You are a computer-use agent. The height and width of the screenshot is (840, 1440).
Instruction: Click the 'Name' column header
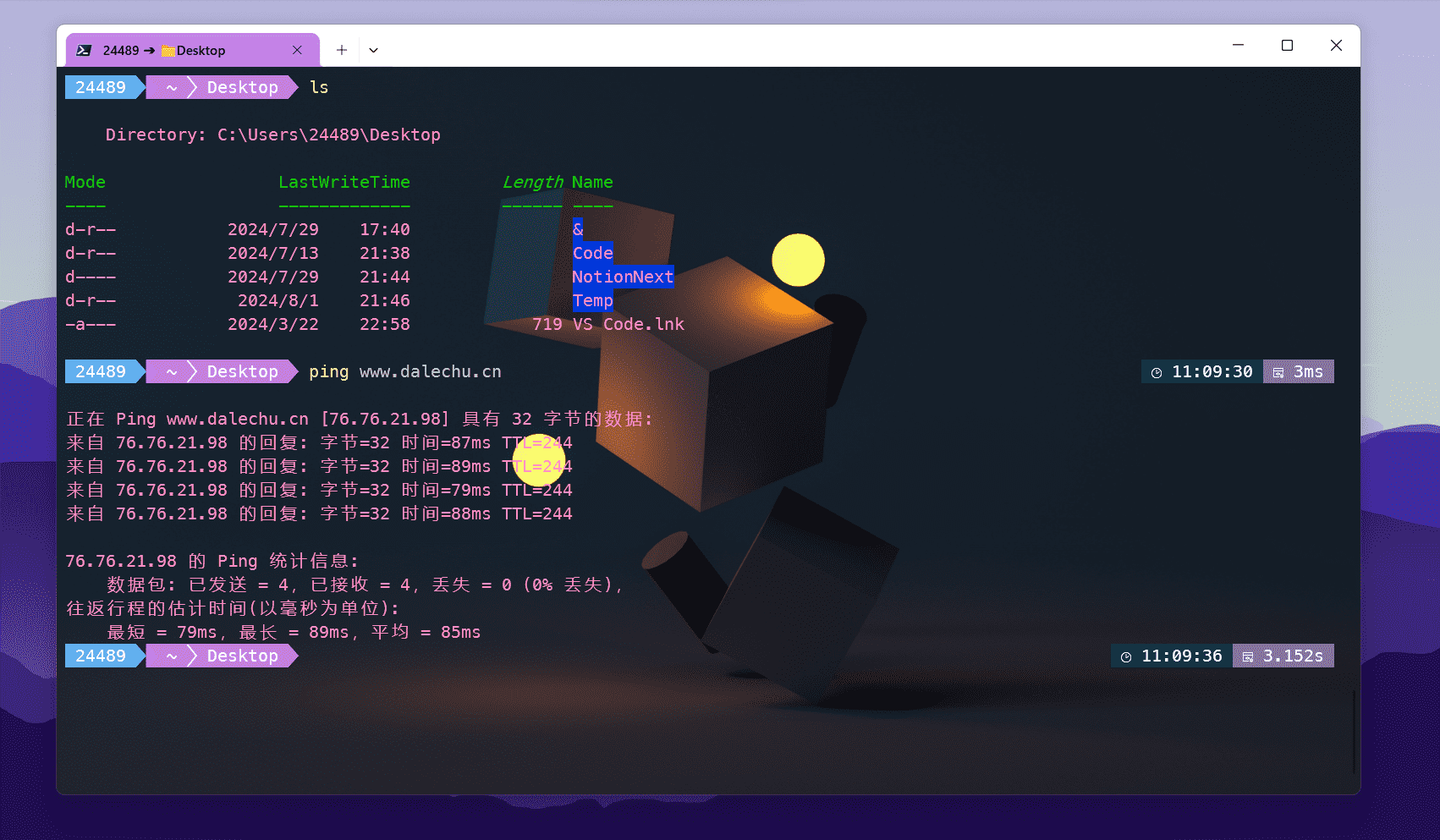coord(592,182)
